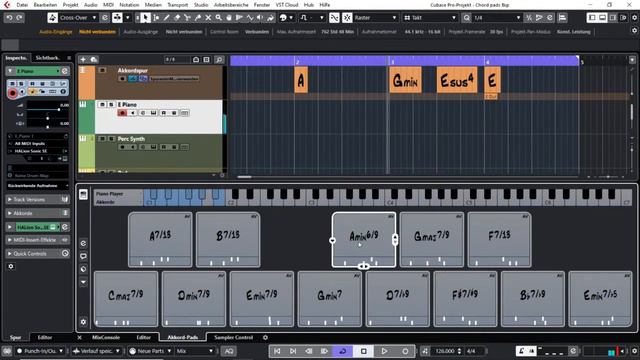This screenshot has height=360, width=640.
Task: Redo the last undone action
Action: pos(19,18)
